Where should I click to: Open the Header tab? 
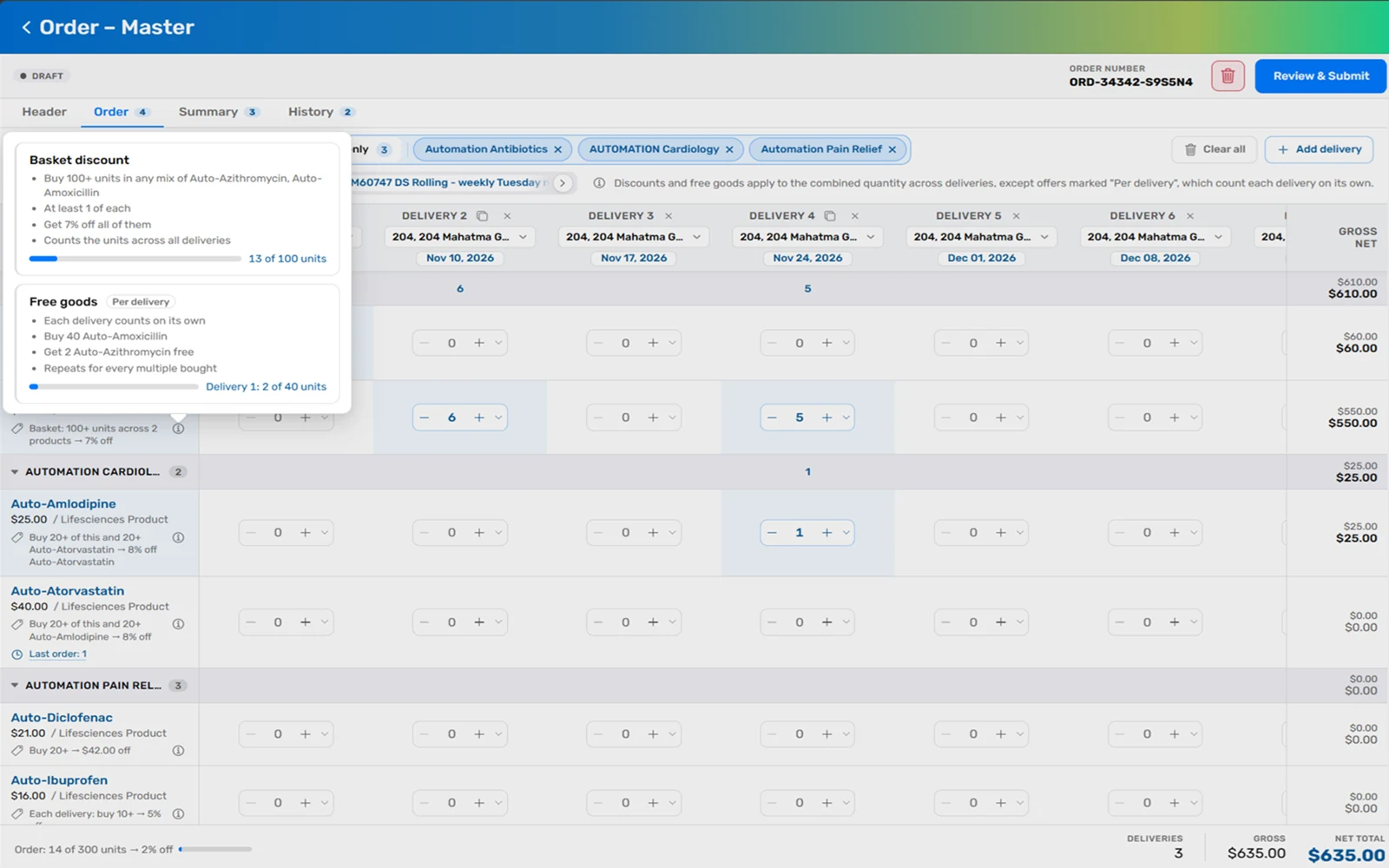coord(44,112)
